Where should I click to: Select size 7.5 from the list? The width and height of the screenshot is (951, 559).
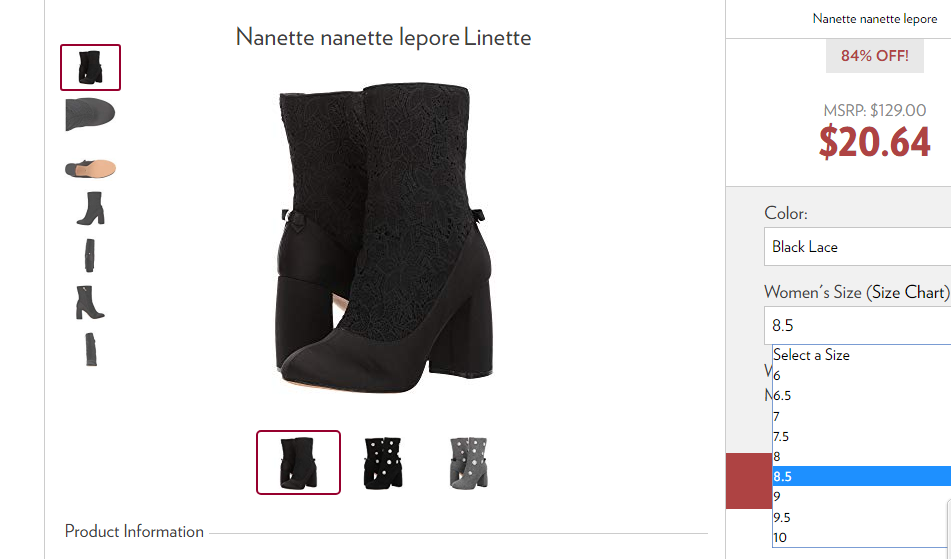(862, 437)
